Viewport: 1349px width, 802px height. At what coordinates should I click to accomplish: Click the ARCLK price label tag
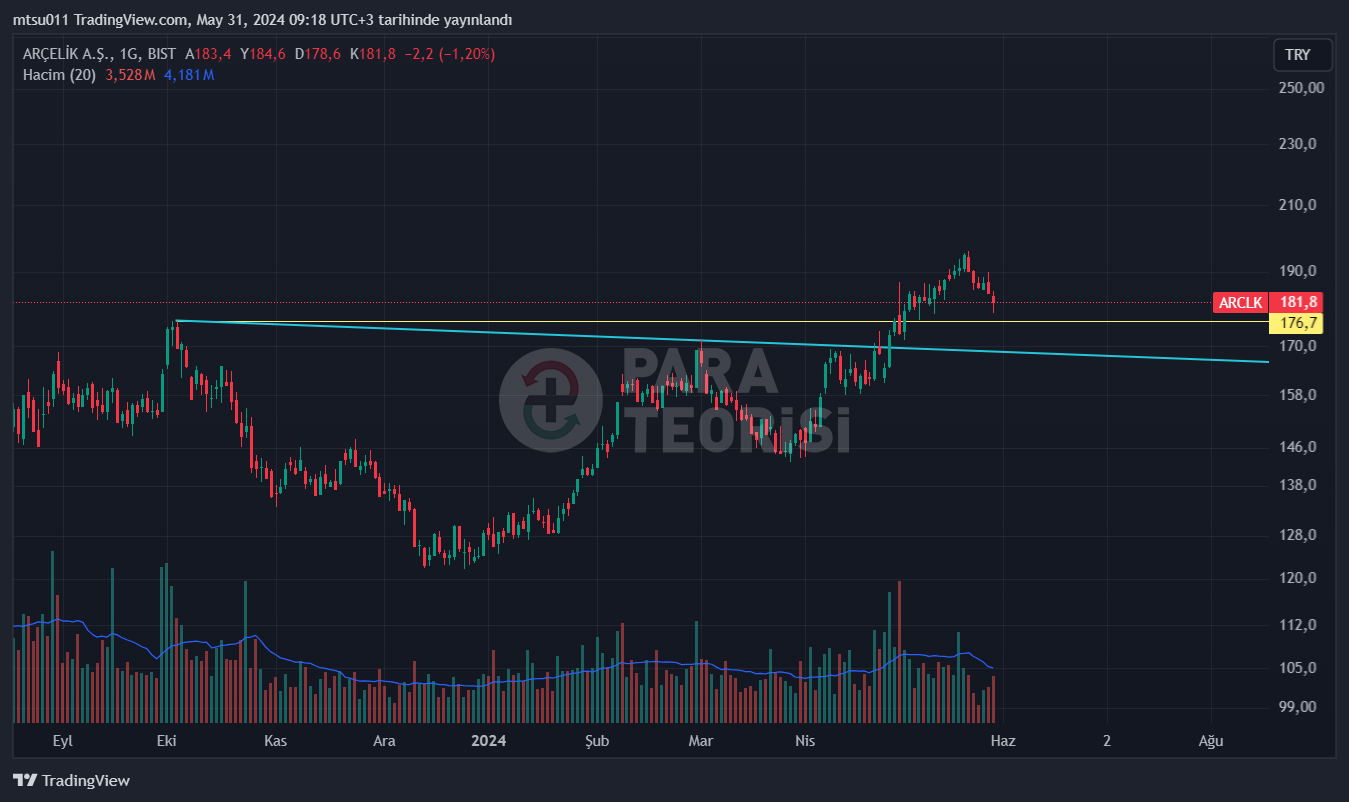[x=1241, y=302]
